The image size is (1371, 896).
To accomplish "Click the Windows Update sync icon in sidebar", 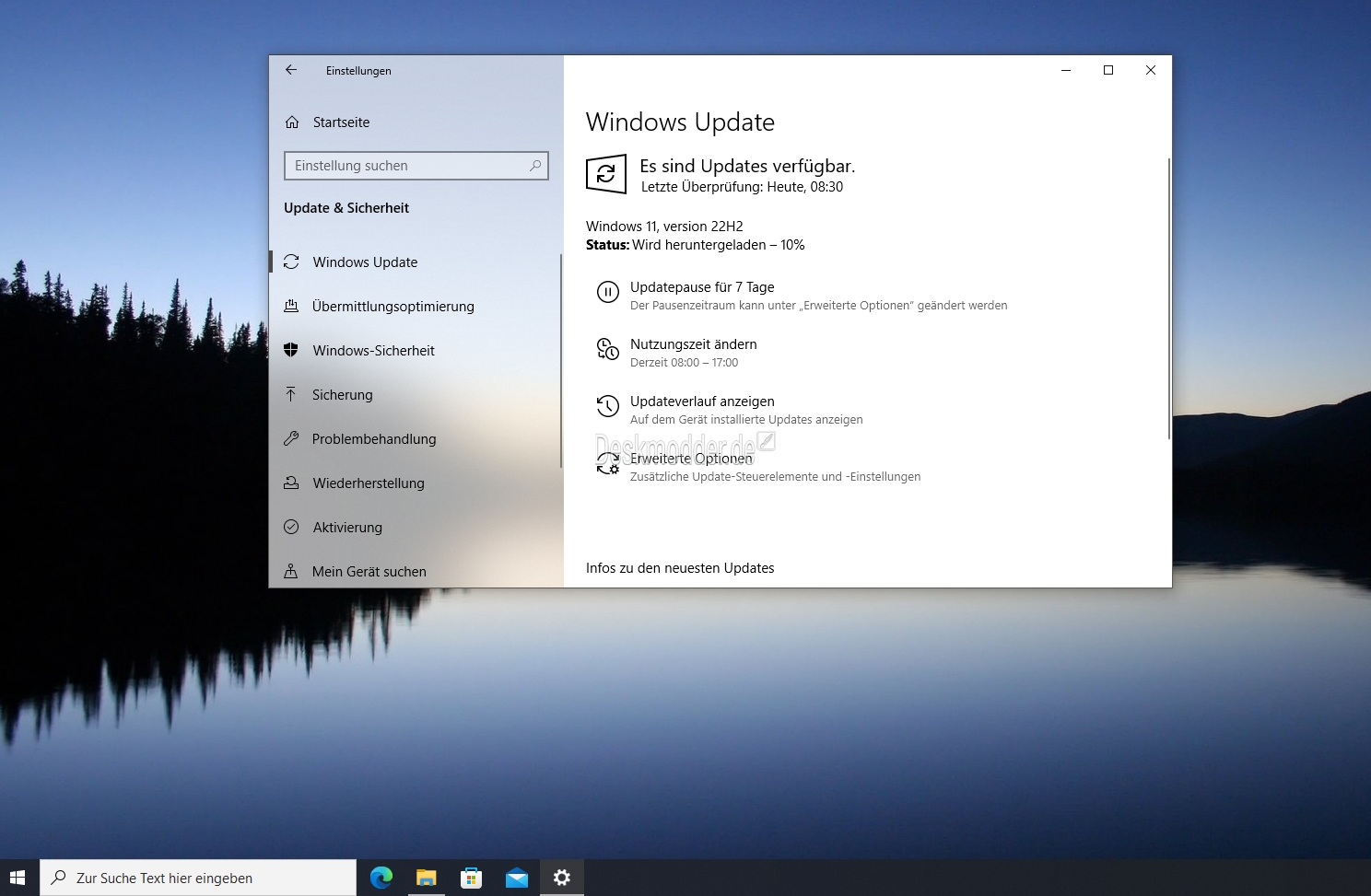I will (291, 262).
